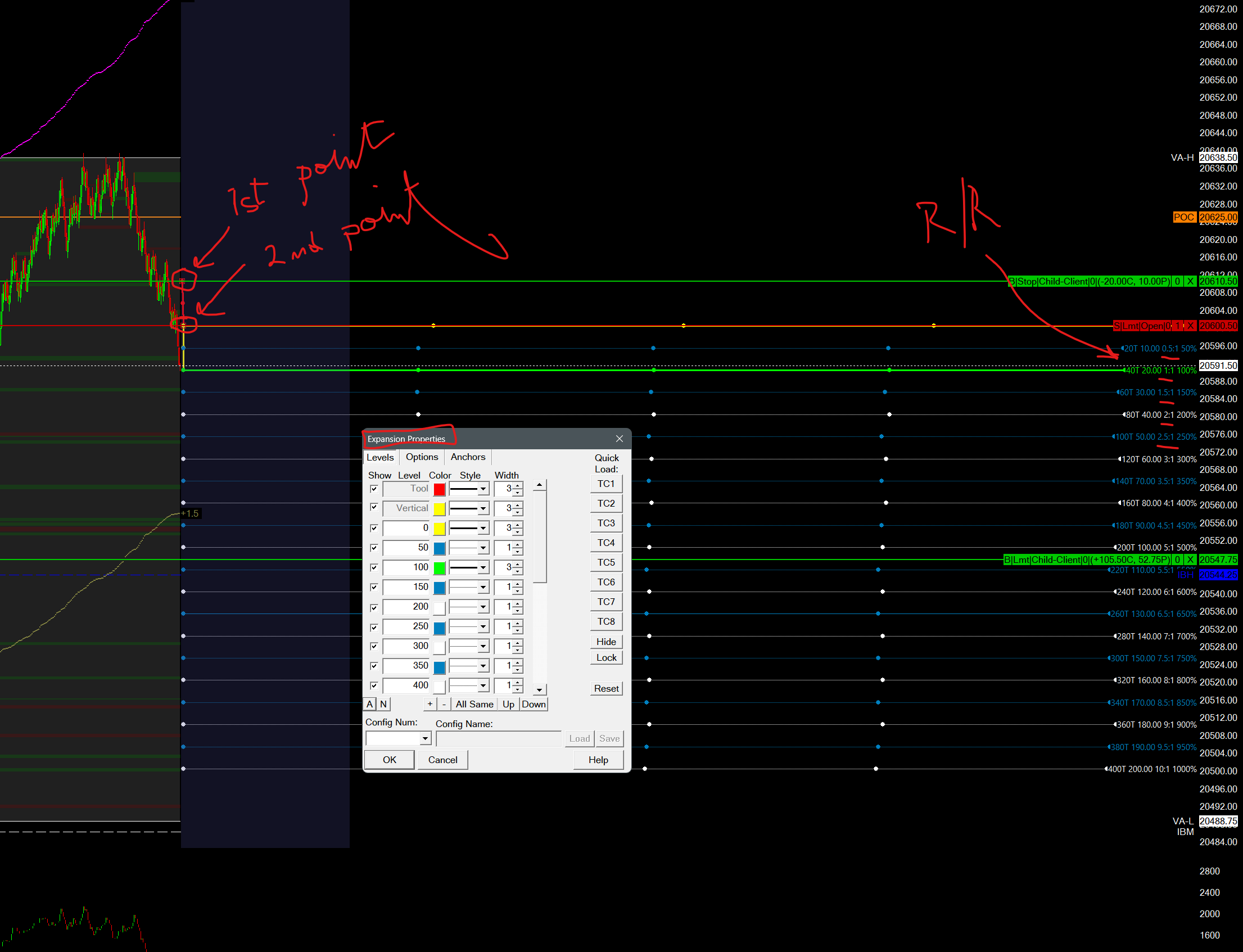Cancel the sell limit order at 20600.50 with X
The width and height of the screenshot is (1243, 952).
pos(1191,326)
